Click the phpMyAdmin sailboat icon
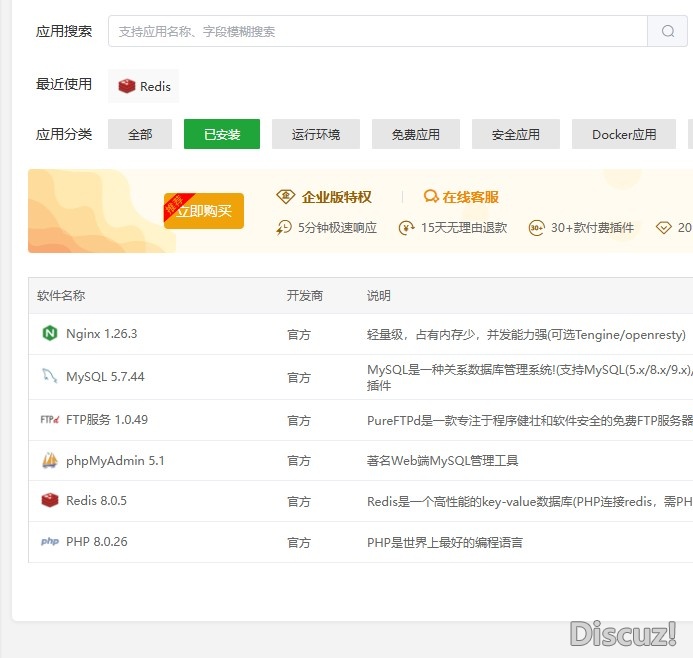This screenshot has height=658, width=693. pyautogui.click(x=50, y=460)
